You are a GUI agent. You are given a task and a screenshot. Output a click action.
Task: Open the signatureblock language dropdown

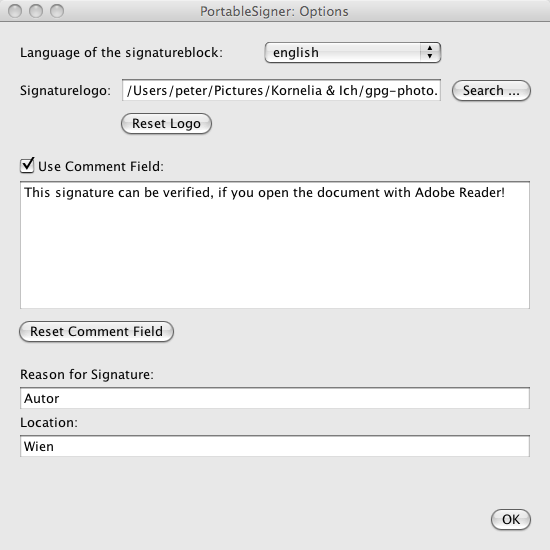pos(353,53)
